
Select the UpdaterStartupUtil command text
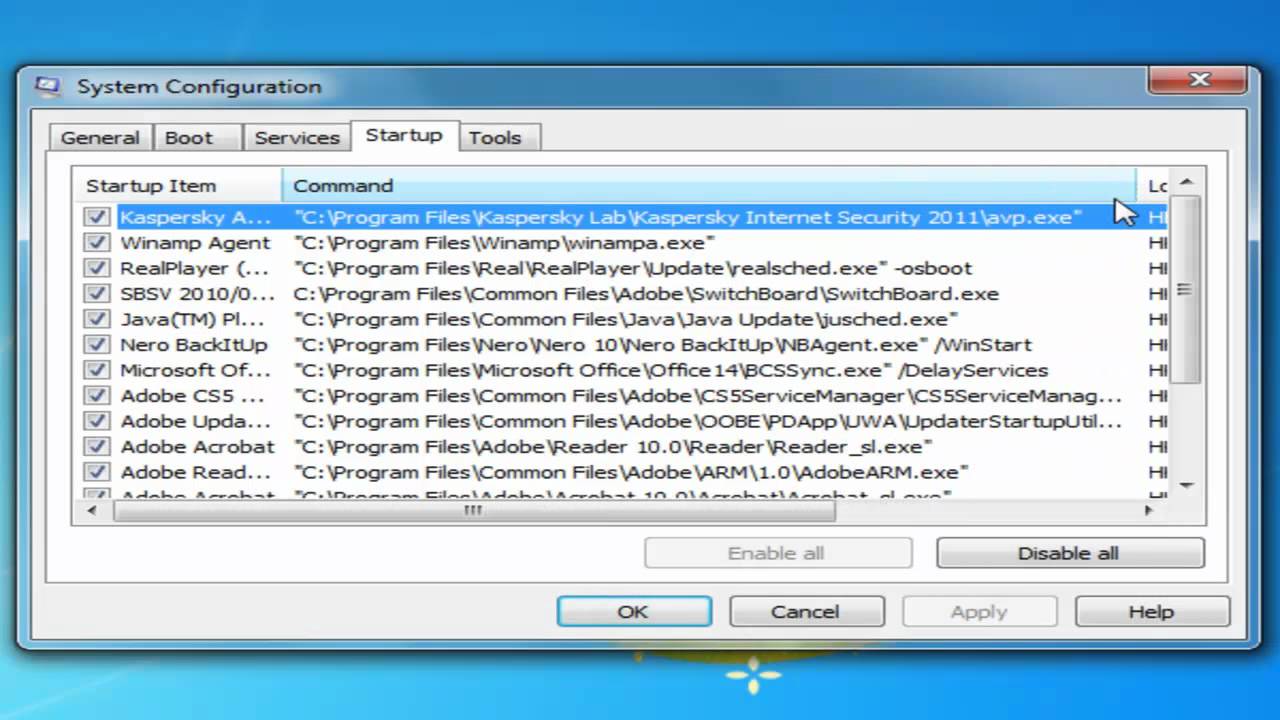(x=707, y=421)
